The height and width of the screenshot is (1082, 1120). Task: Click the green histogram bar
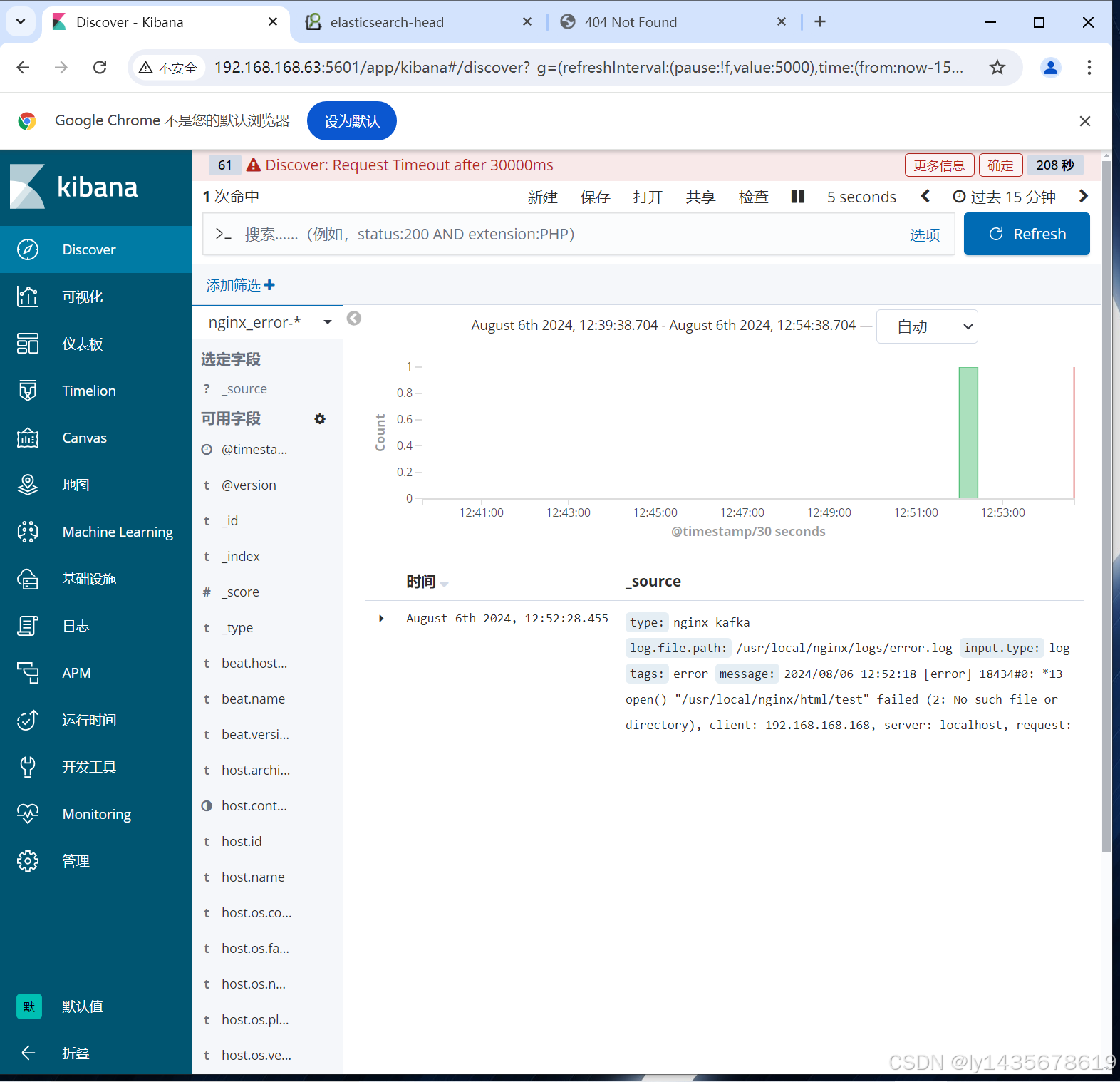click(x=968, y=433)
